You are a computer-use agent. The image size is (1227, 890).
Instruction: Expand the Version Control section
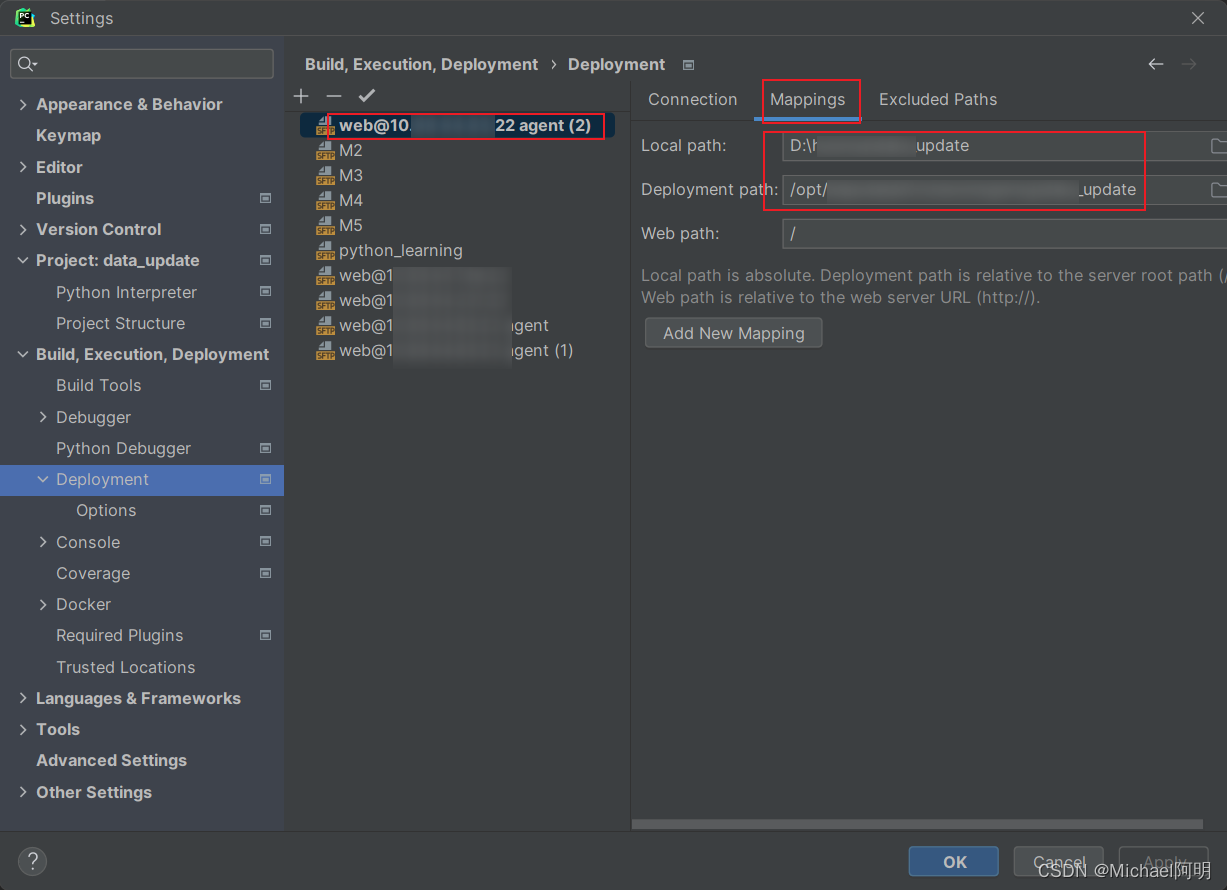(x=23, y=229)
